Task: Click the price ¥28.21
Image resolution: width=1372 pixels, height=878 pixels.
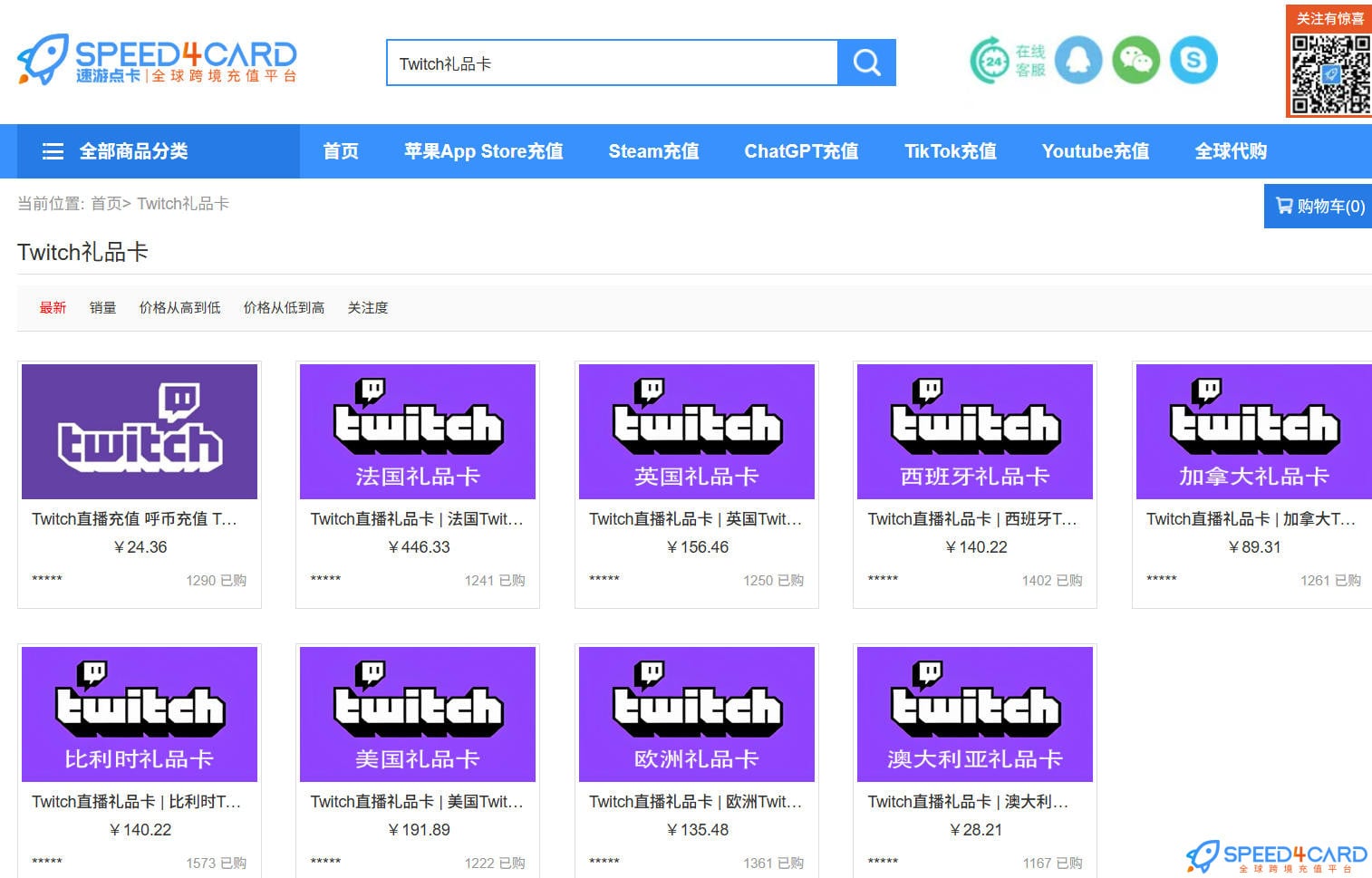Action: 976,830
